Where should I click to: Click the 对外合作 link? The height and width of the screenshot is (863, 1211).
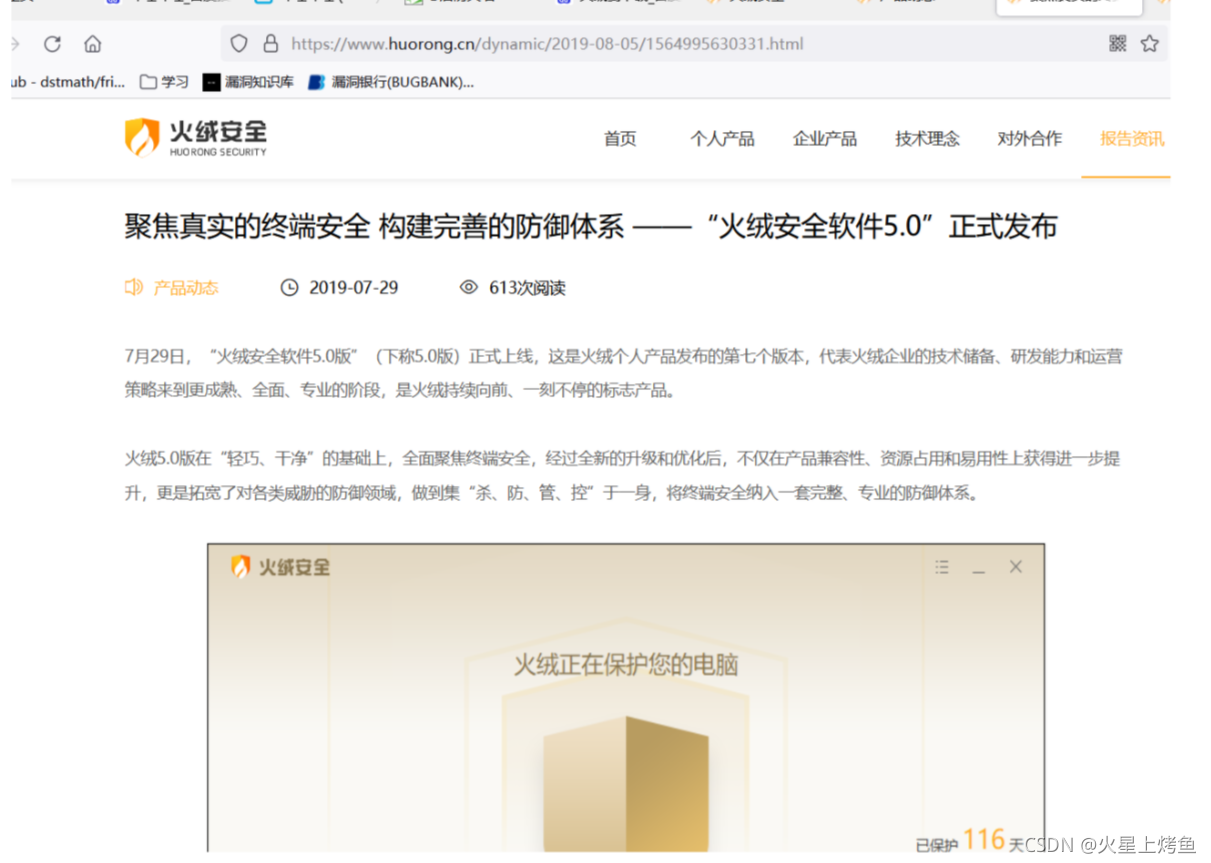(1029, 139)
